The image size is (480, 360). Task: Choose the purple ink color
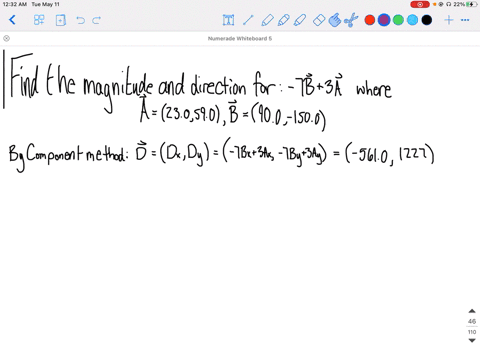[x=384, y=20]
